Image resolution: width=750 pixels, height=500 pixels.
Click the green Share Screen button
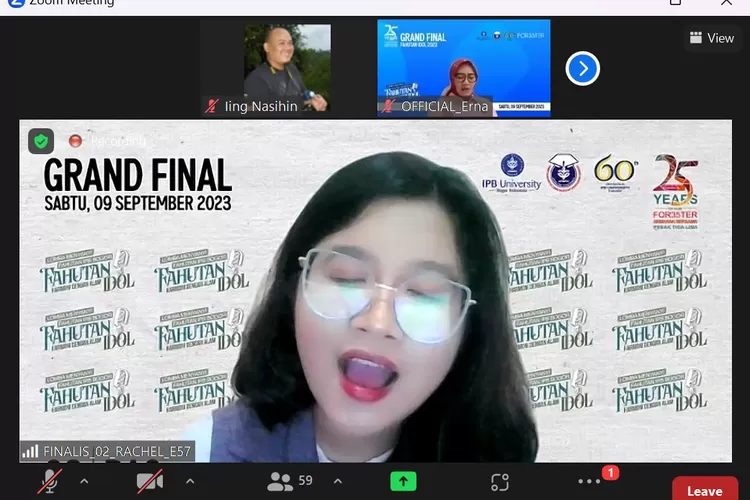[403, 481]
